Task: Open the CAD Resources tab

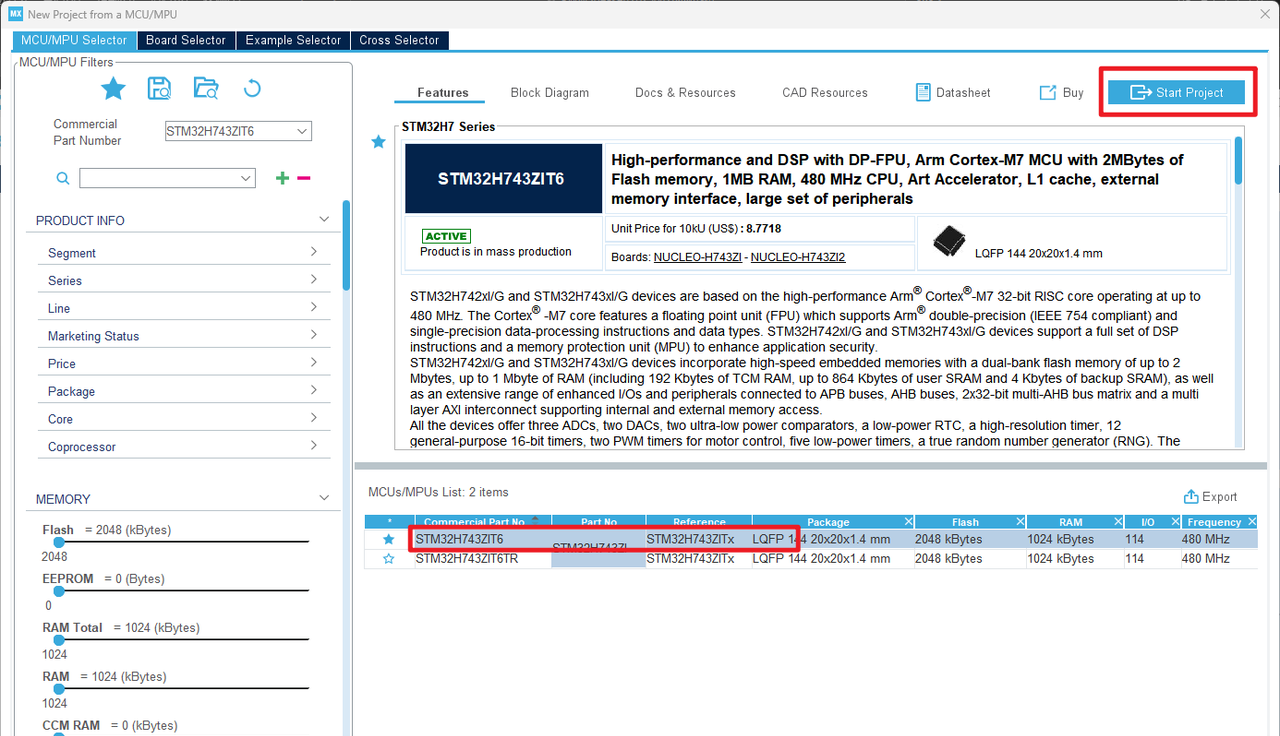Action: 825,92
